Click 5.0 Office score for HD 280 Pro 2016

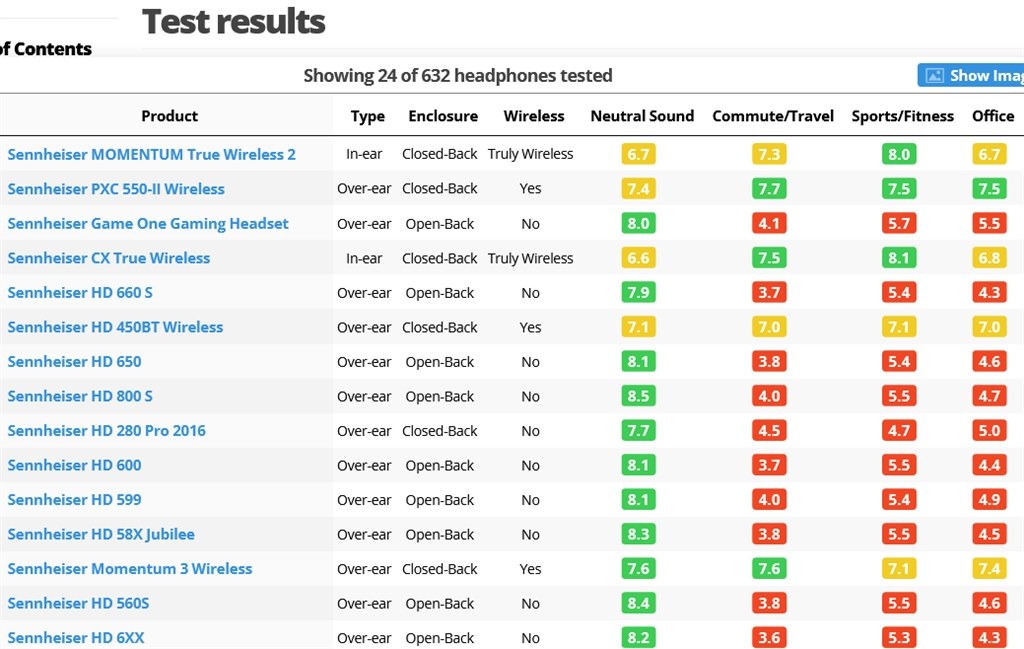coord(989,431)
